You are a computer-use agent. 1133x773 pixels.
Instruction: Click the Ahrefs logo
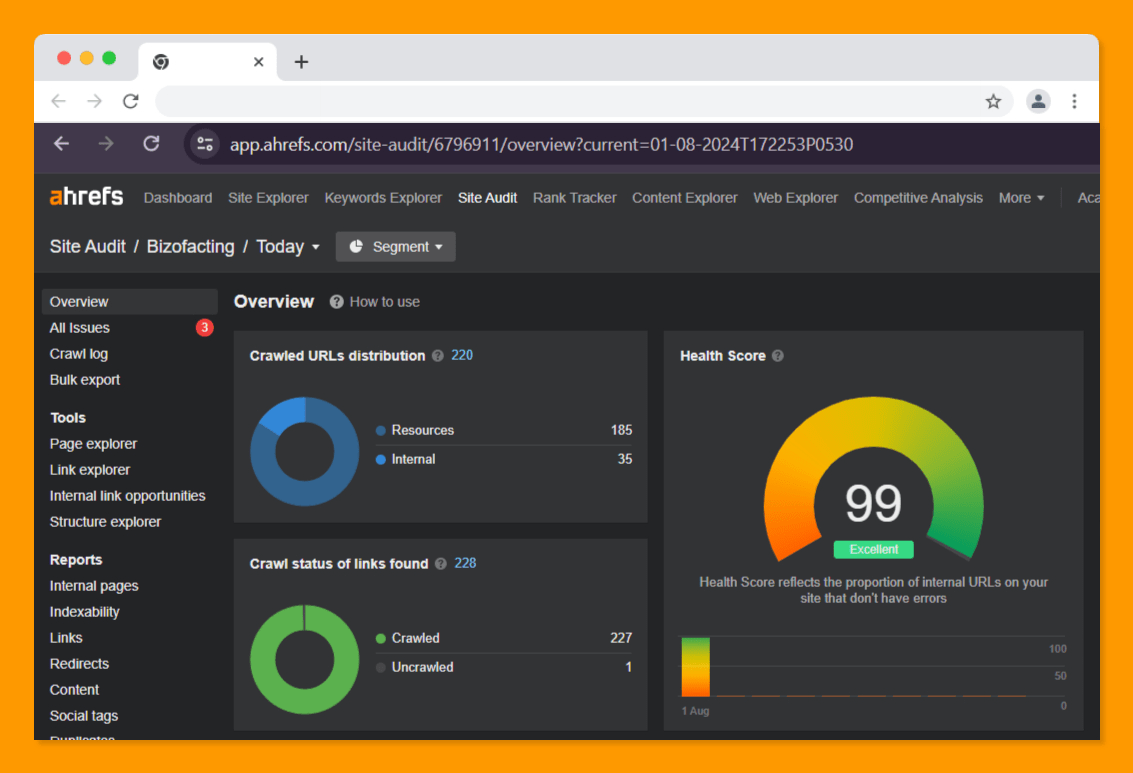click(87, 197)
